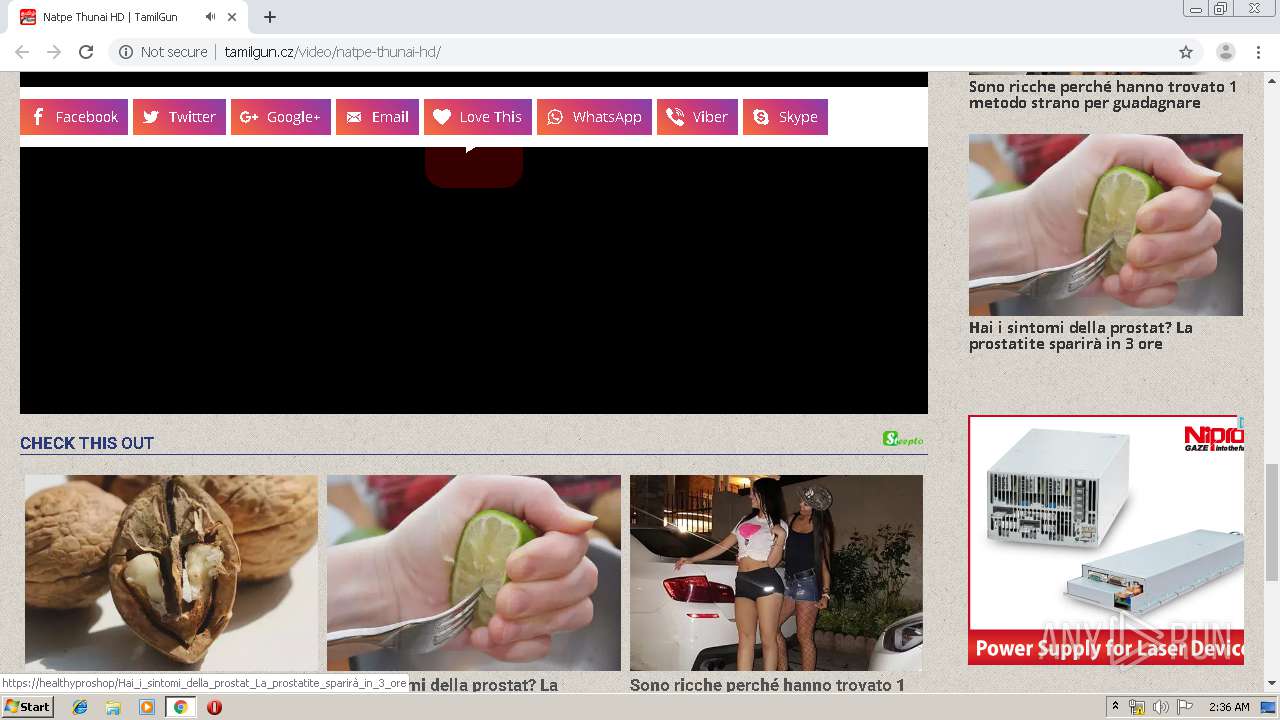
Task: Open 'Sono ricche perché hanno trovato 1' link below car image
Action: 767,685
